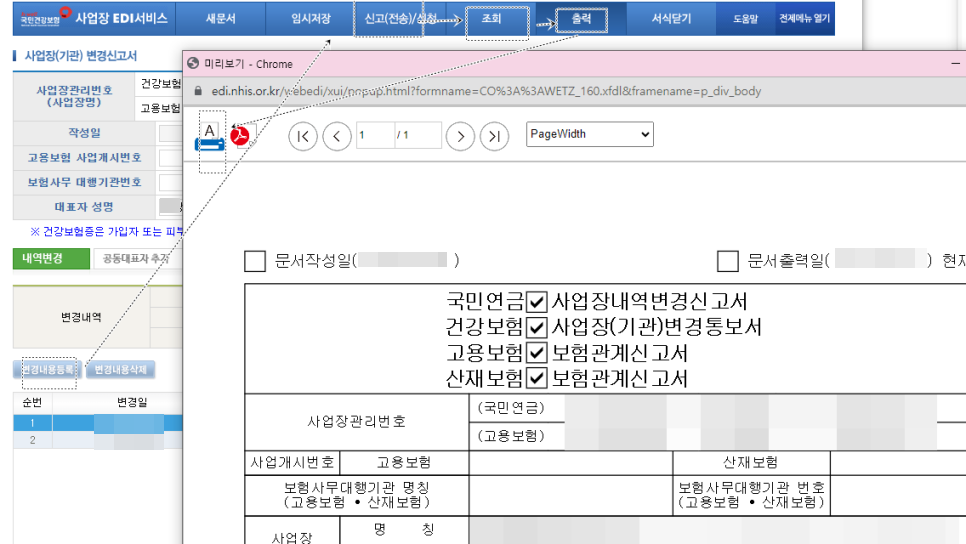Click the NHIS logo in header
966x544 pixels.
tap(44, 16)
